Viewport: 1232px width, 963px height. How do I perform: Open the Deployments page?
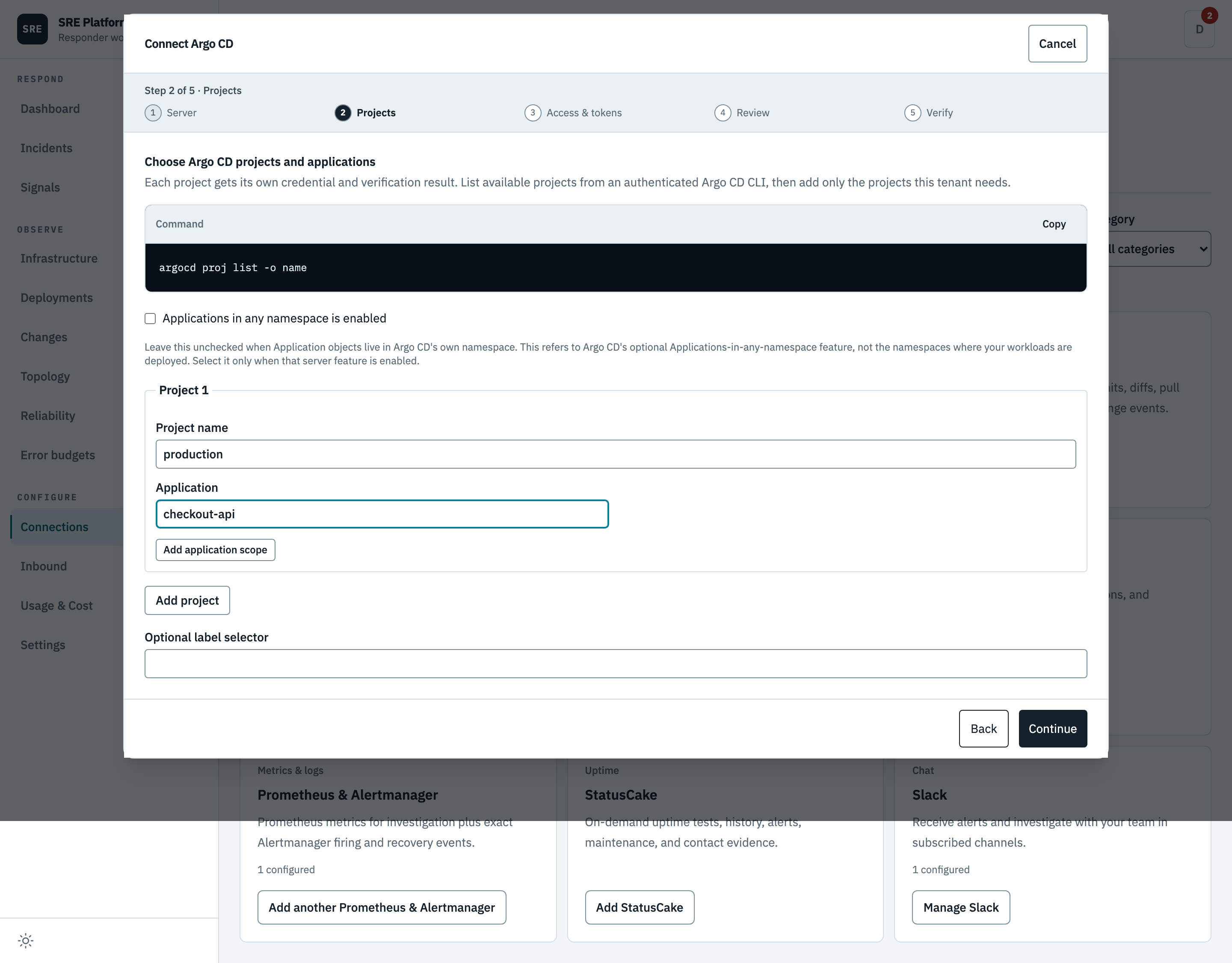pos(56,298)
